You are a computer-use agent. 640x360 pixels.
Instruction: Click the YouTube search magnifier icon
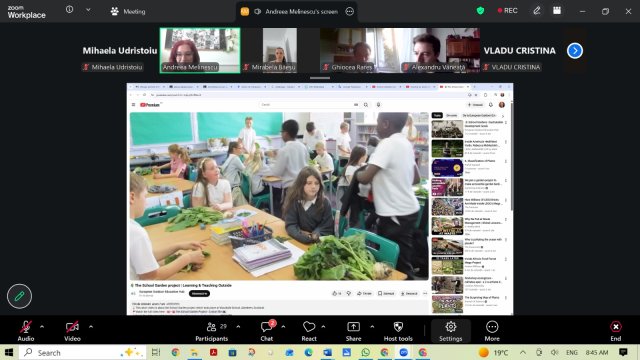pos(366,105)
